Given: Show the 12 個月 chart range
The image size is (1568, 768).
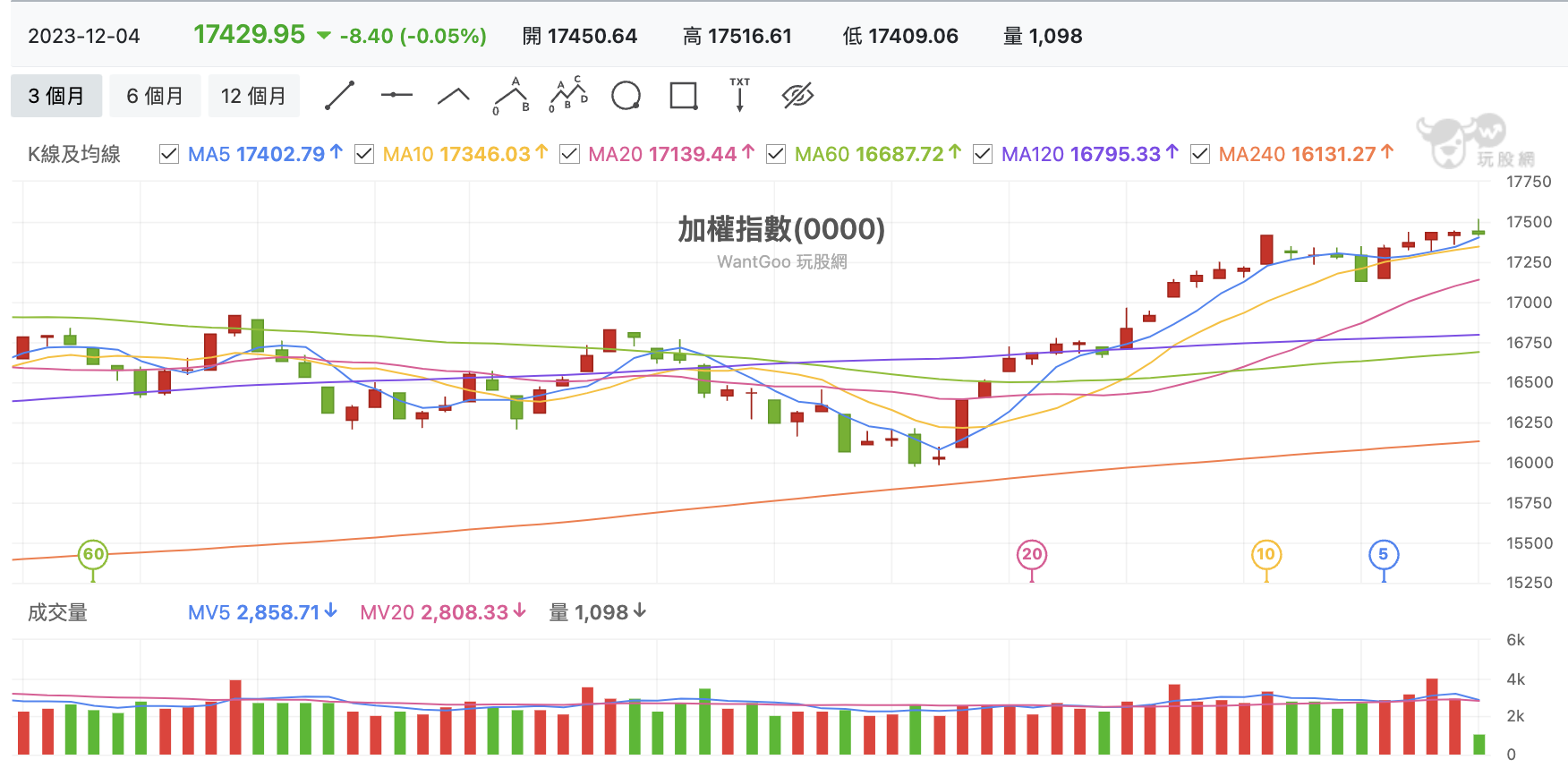Looking at the screenshot, I should (x=253, y=96).
